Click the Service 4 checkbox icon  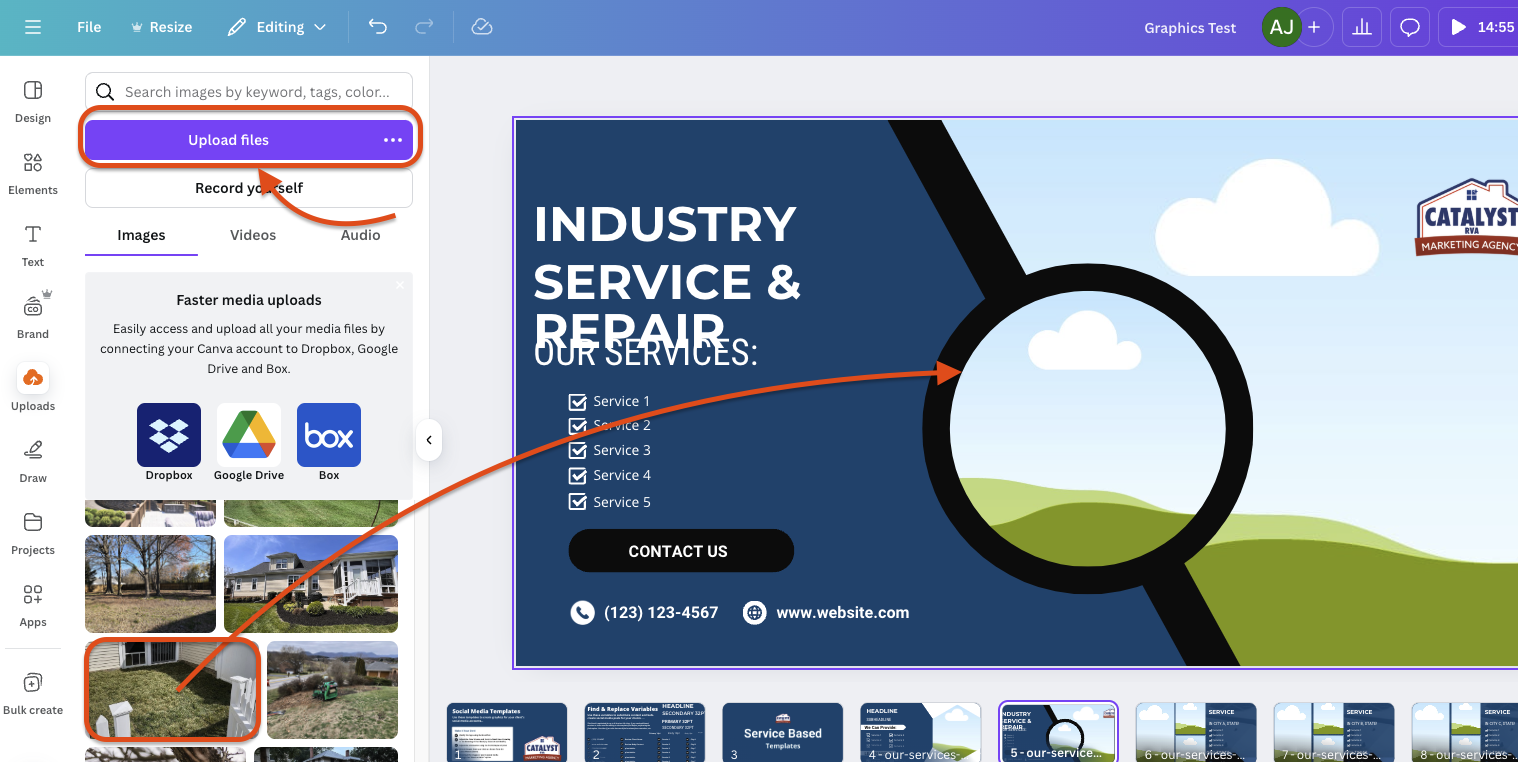click(x=577, y=476)
